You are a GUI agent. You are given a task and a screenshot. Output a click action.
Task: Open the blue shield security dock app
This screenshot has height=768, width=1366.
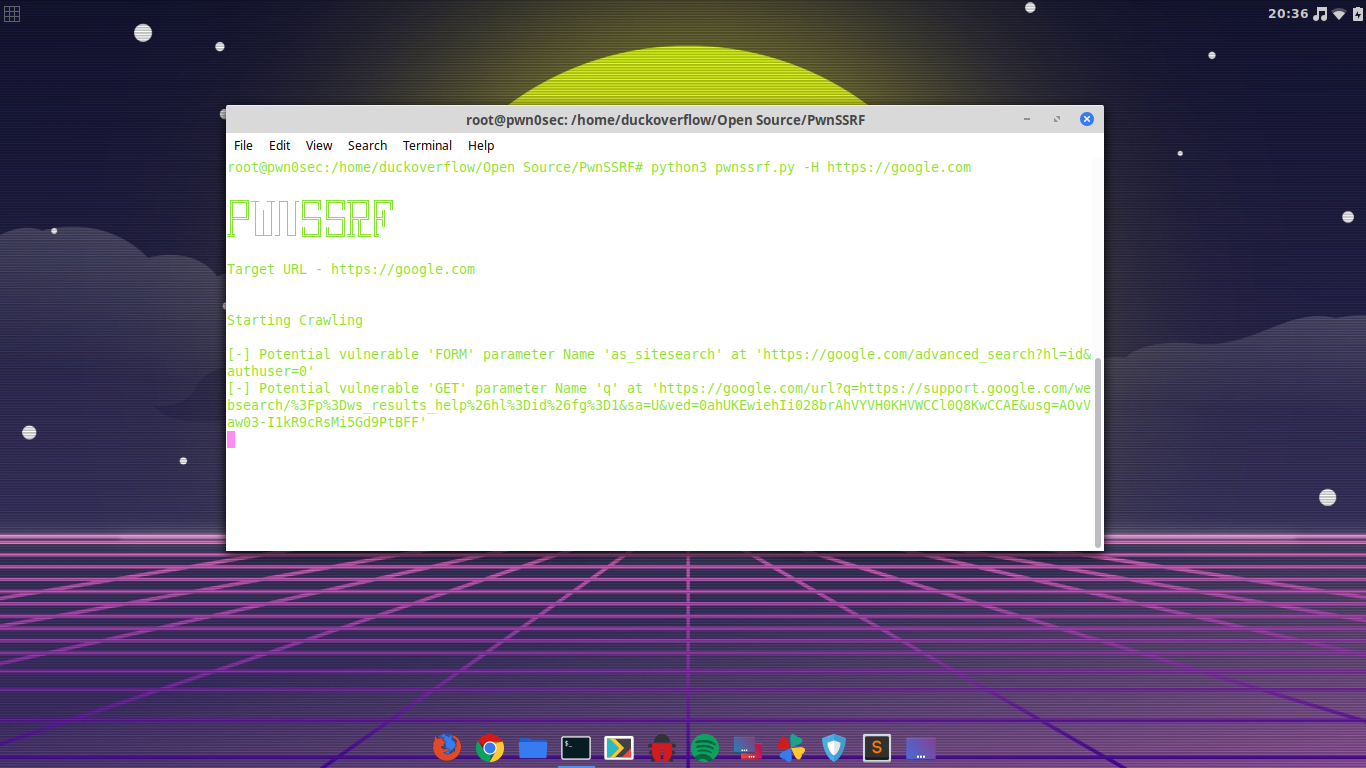point(834,747)
